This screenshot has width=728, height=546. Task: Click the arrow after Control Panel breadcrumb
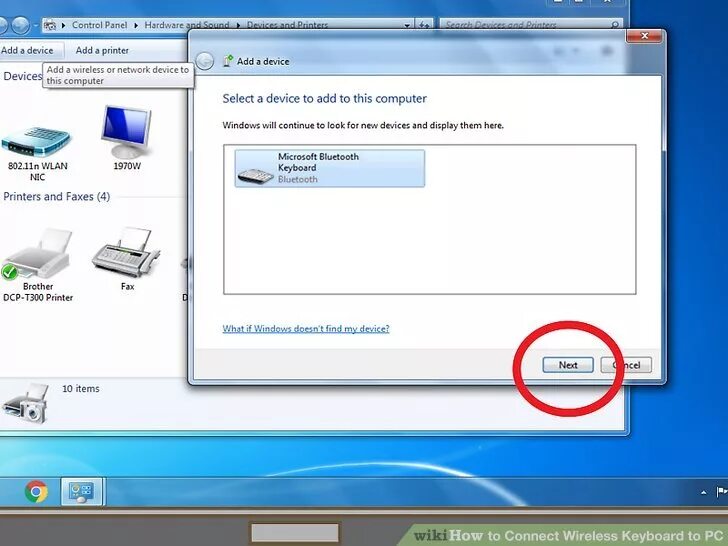pos(136,26)
